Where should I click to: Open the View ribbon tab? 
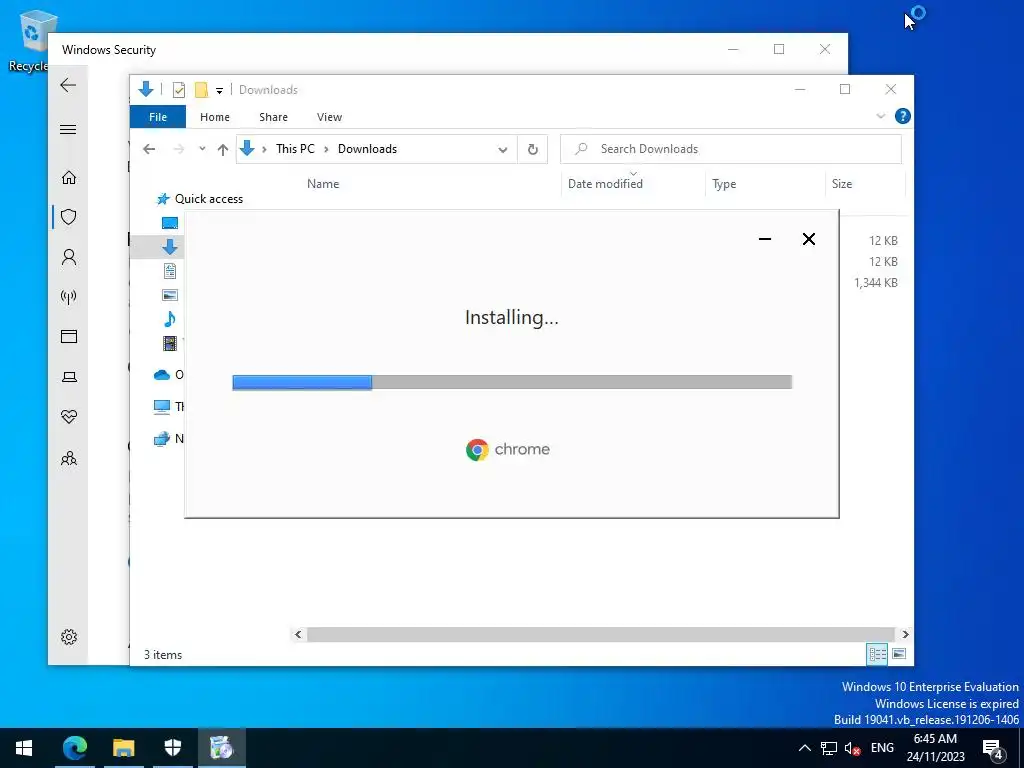click(329, 117)
